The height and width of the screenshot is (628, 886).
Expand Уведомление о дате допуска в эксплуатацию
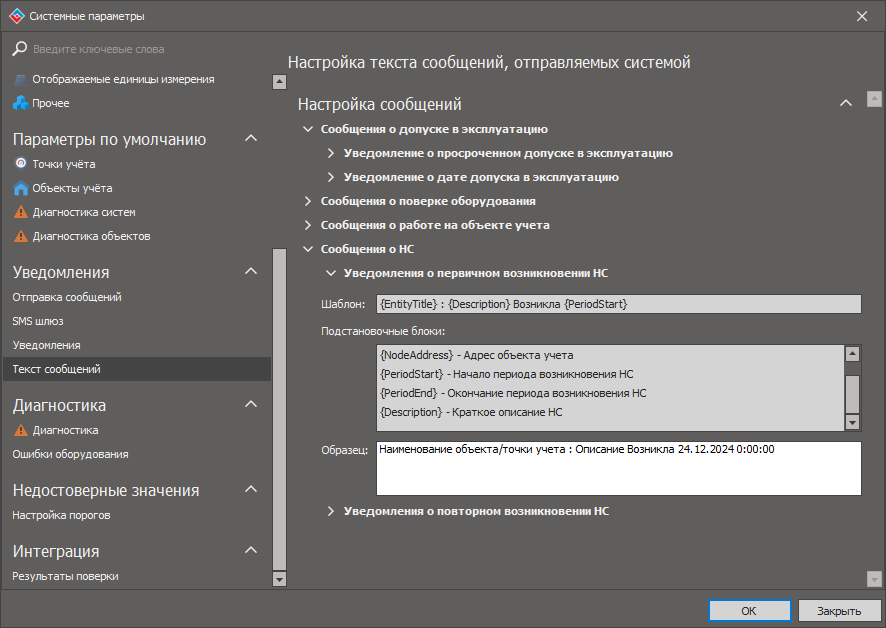[x=331, y=177]
